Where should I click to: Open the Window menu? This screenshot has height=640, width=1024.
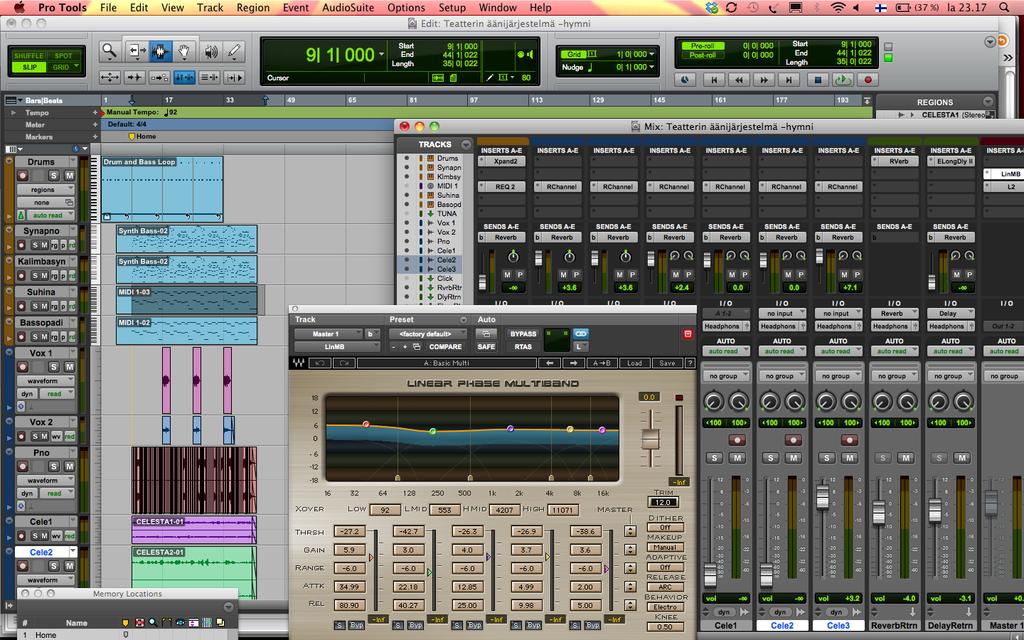point(498,8)
